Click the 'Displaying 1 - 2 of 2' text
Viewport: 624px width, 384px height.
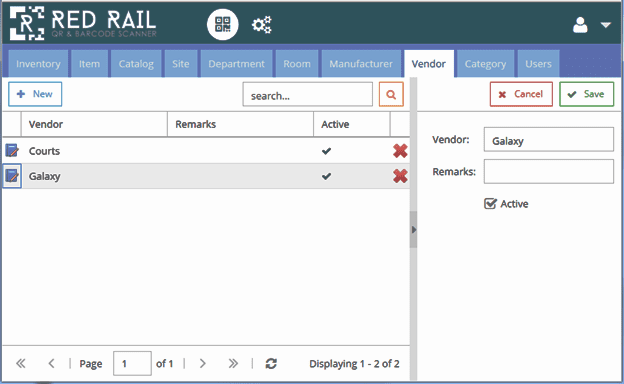pos(354,364)
